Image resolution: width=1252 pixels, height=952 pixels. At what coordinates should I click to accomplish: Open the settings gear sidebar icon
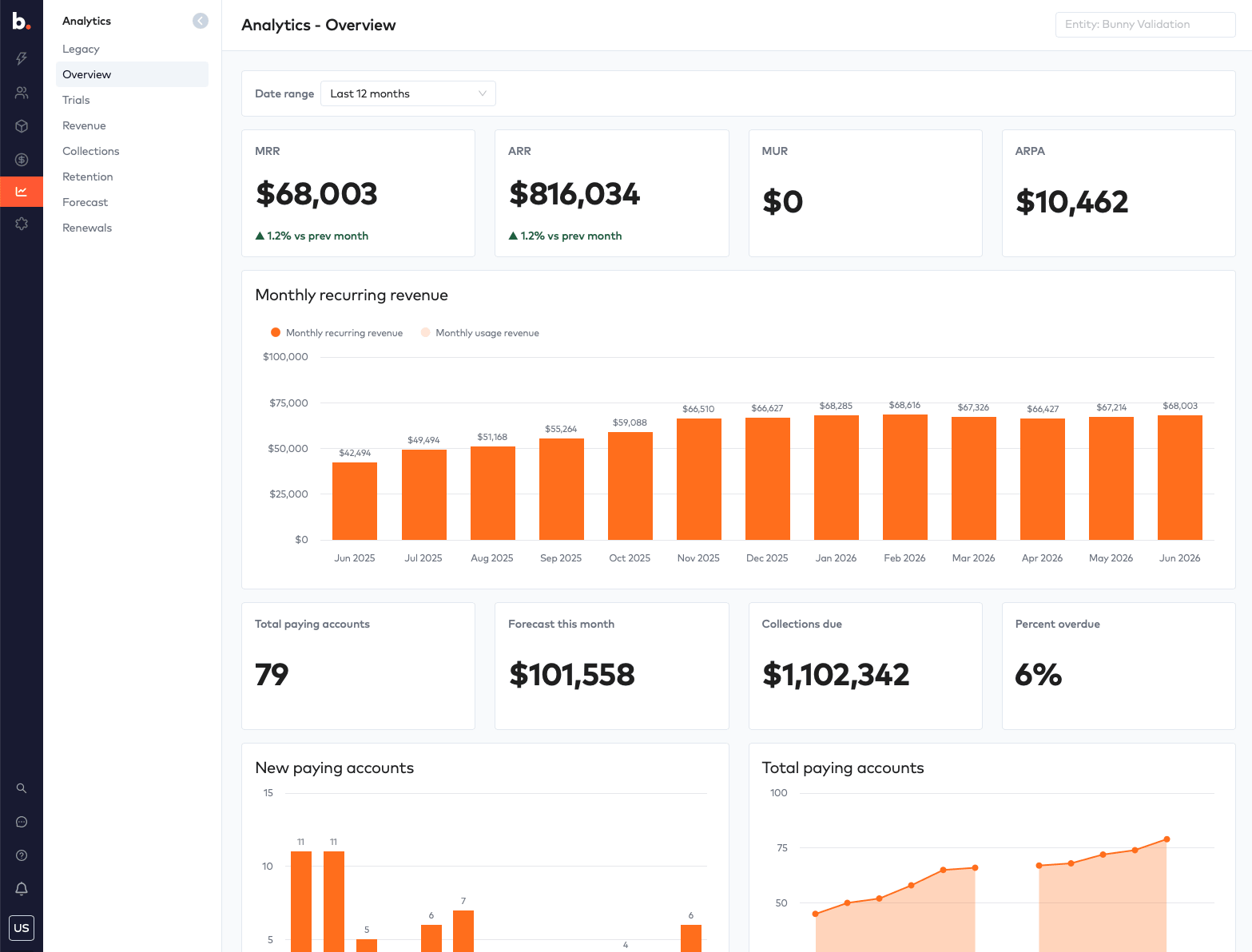click(x=22, y=224)
